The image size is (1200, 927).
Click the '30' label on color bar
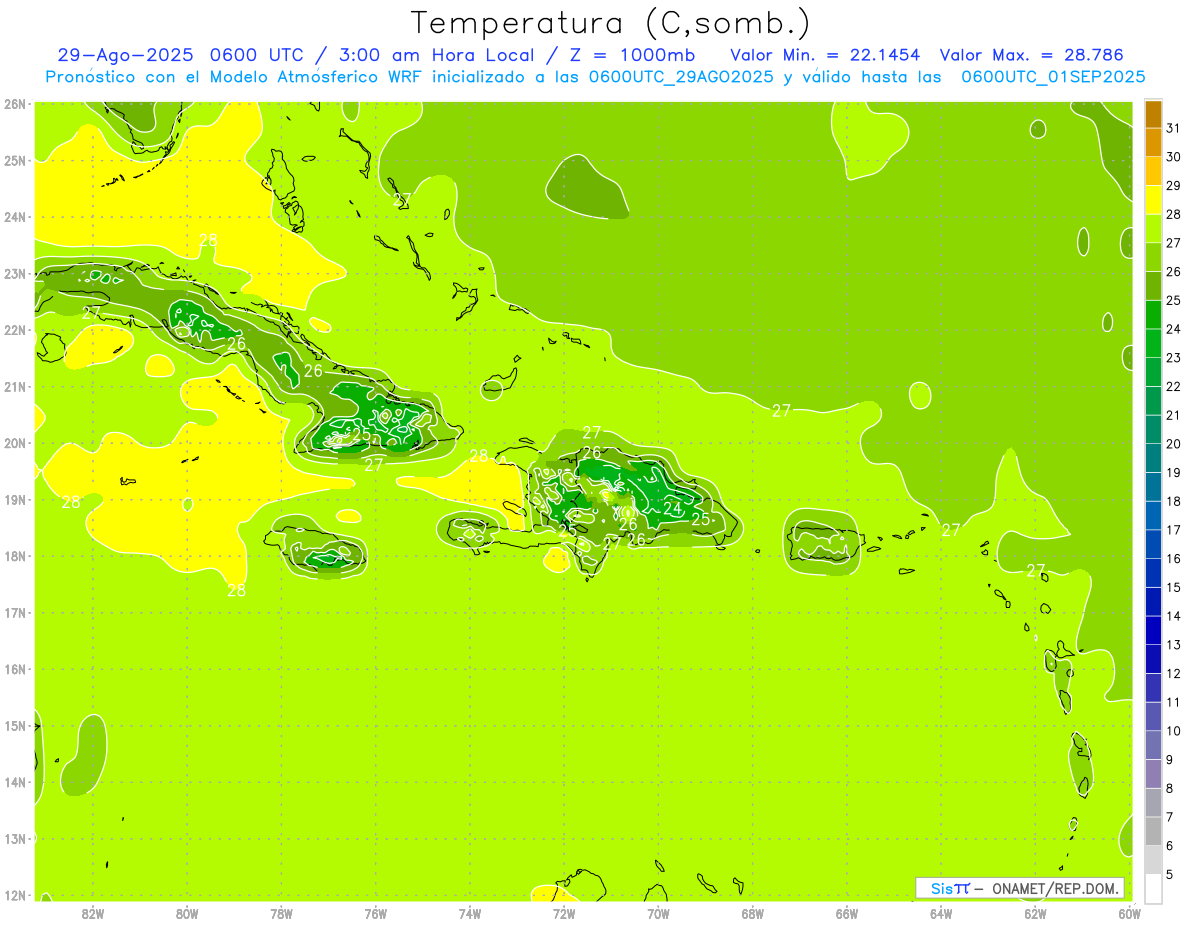(1174, 156)
